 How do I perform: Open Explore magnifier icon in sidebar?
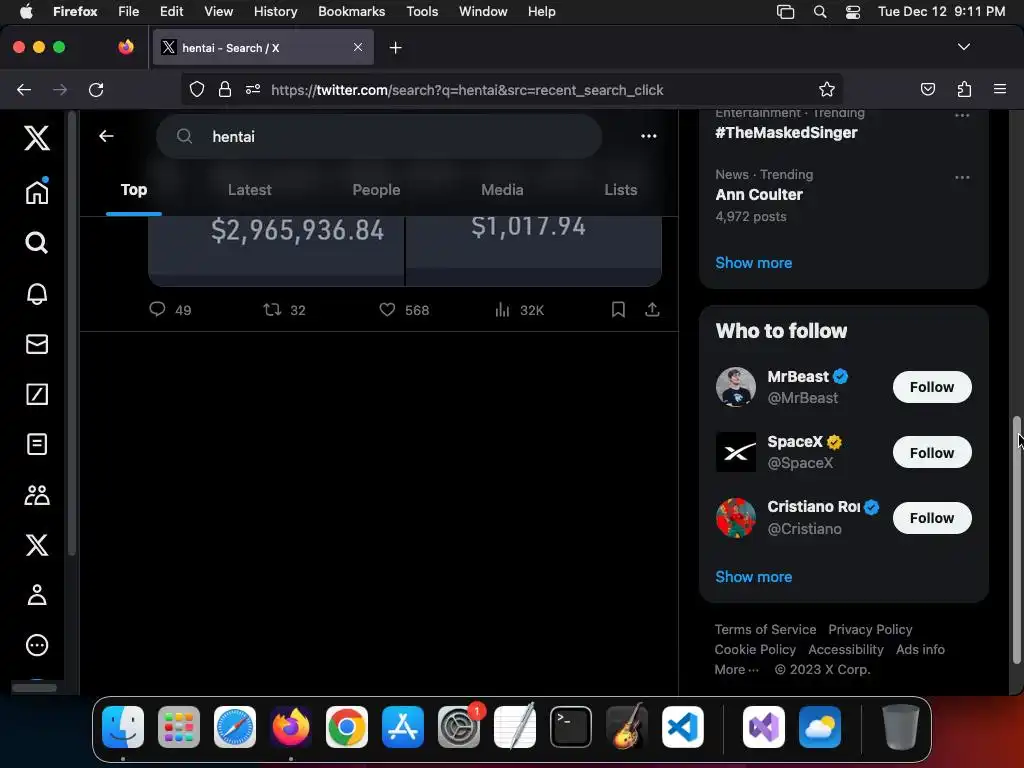click(37, 242)
